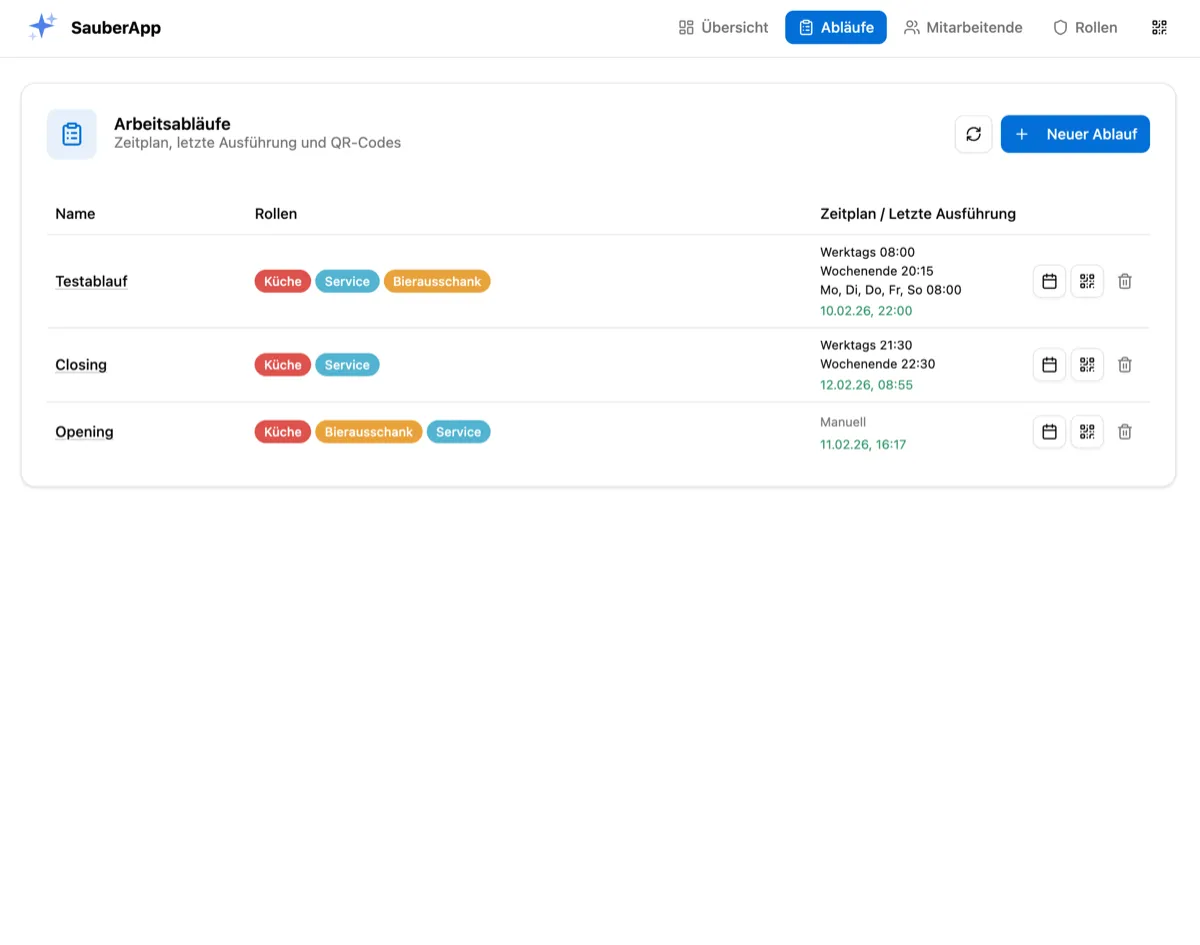Click the SauberApp sparkle logo
Image resolution: width=1200 pixels, height=945 pixels.
point(42,26)
